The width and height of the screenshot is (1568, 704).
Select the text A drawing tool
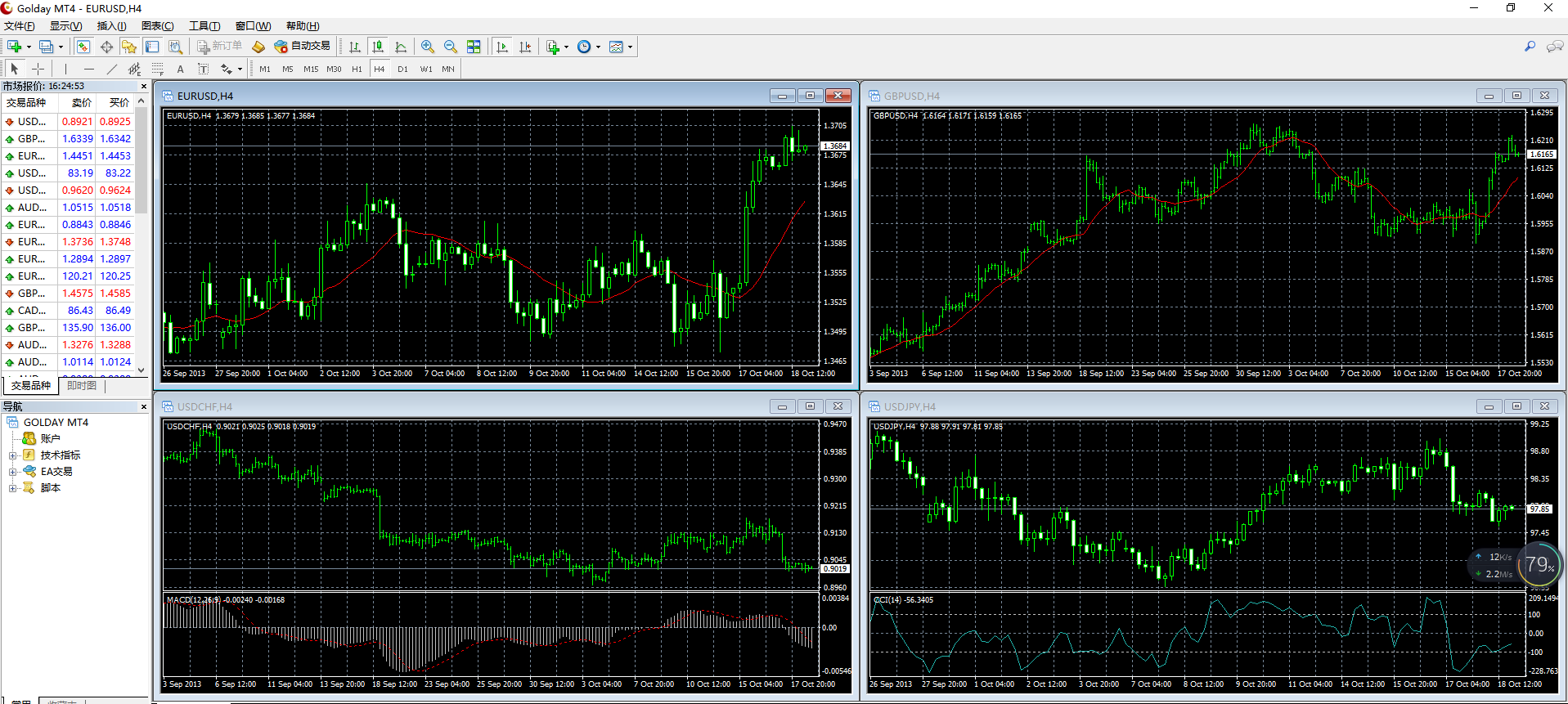[x=180, y=69]
